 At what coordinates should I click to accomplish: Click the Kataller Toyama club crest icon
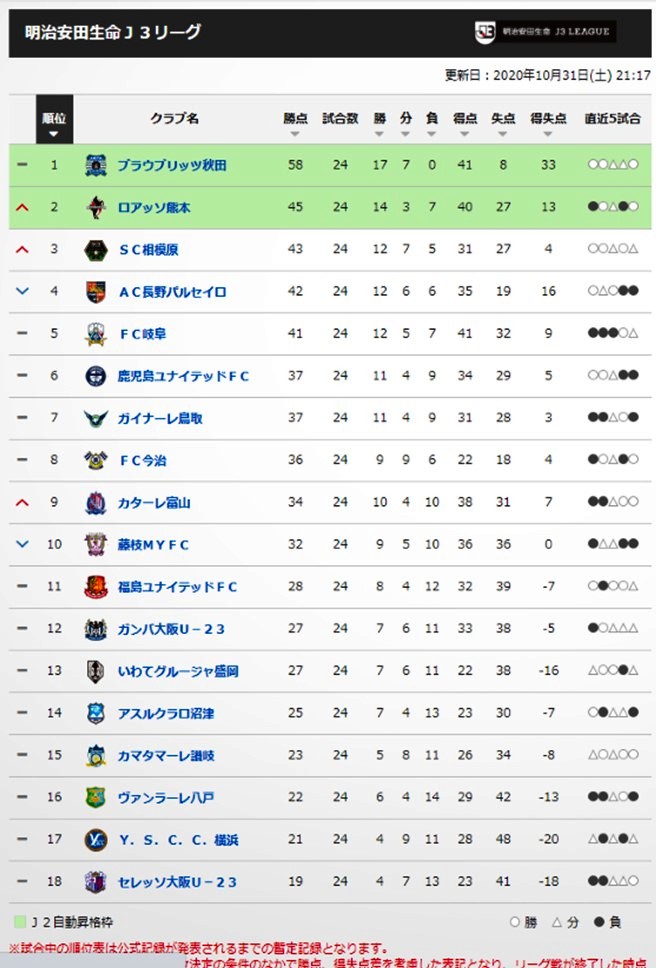[96, 503]
